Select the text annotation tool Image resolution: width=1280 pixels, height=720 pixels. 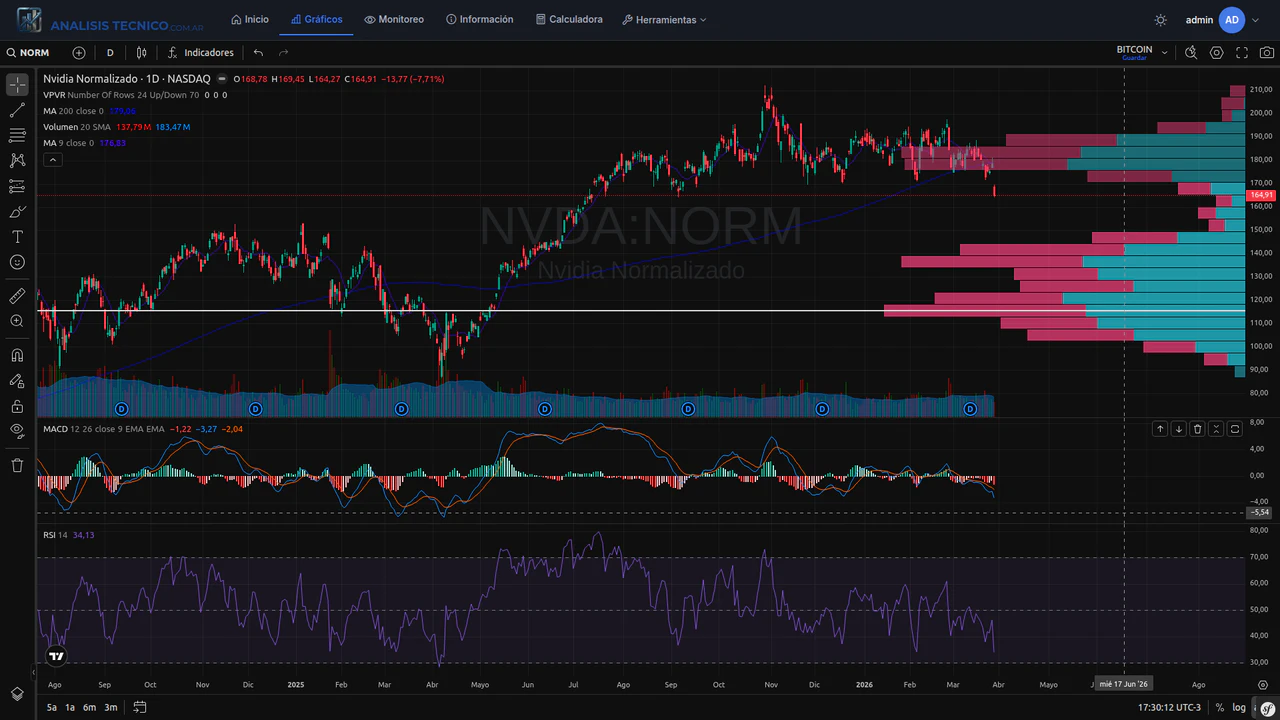click(x=17, y=237)
